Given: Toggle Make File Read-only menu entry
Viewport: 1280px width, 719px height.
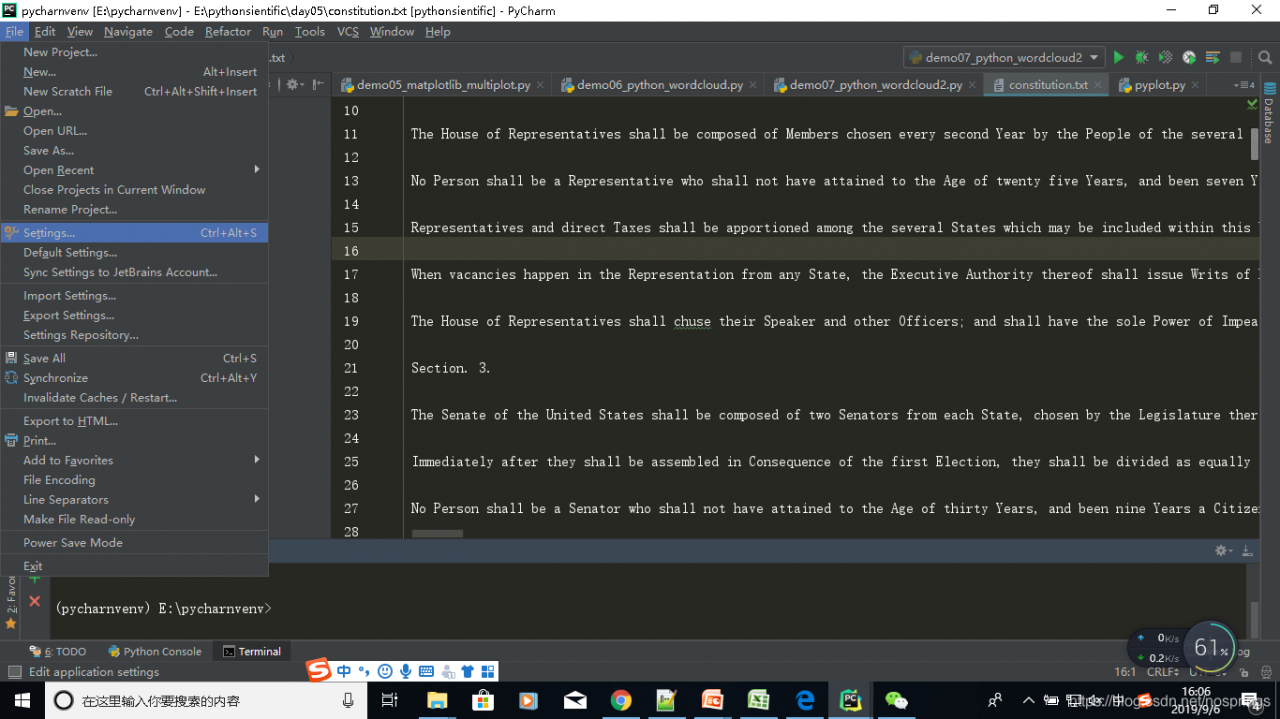Looking at the screenshot, I should point(134,519).
